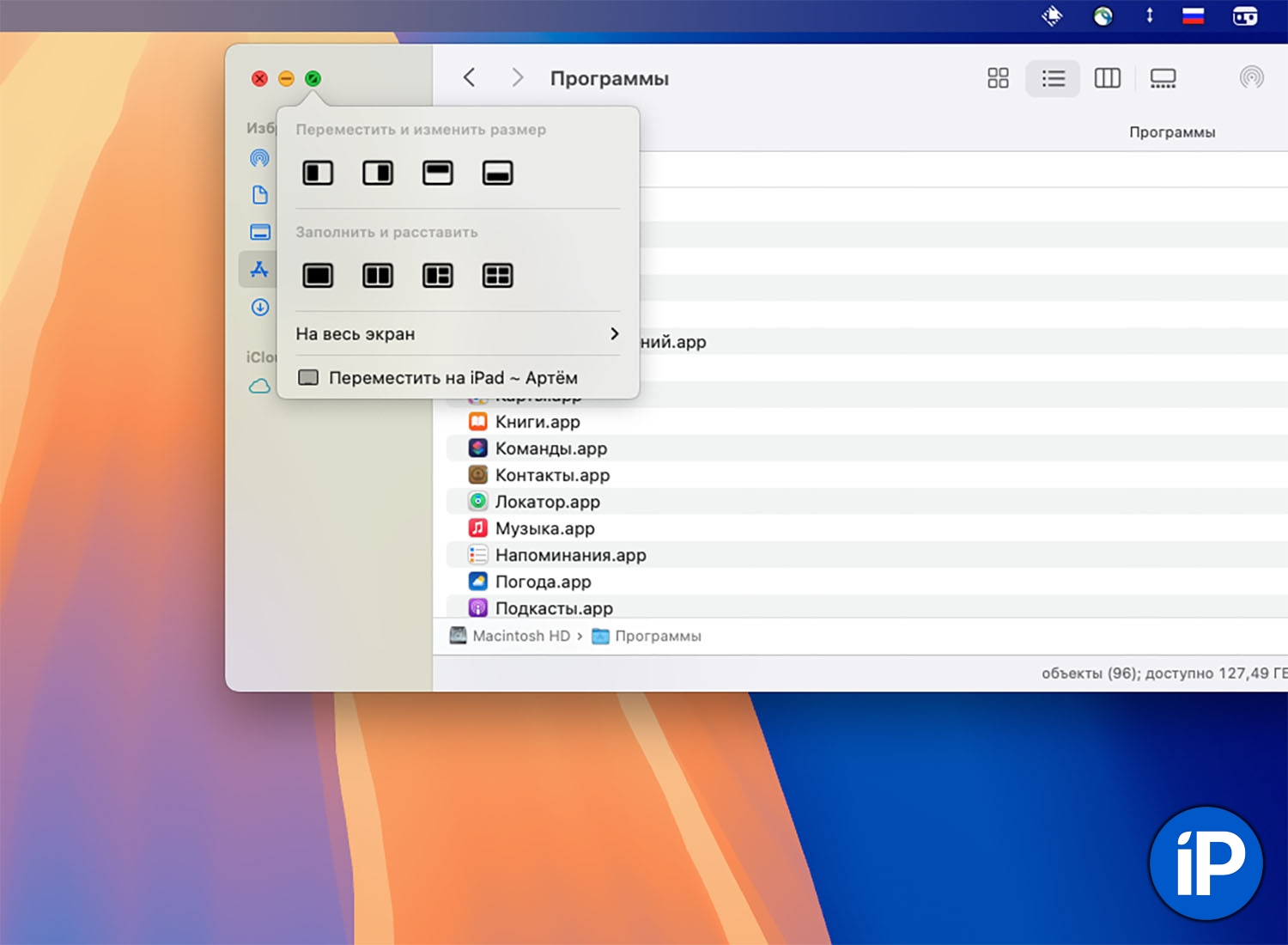Tile window to right half of screen
Screen dimensions: 1288x945
[378, 174]
